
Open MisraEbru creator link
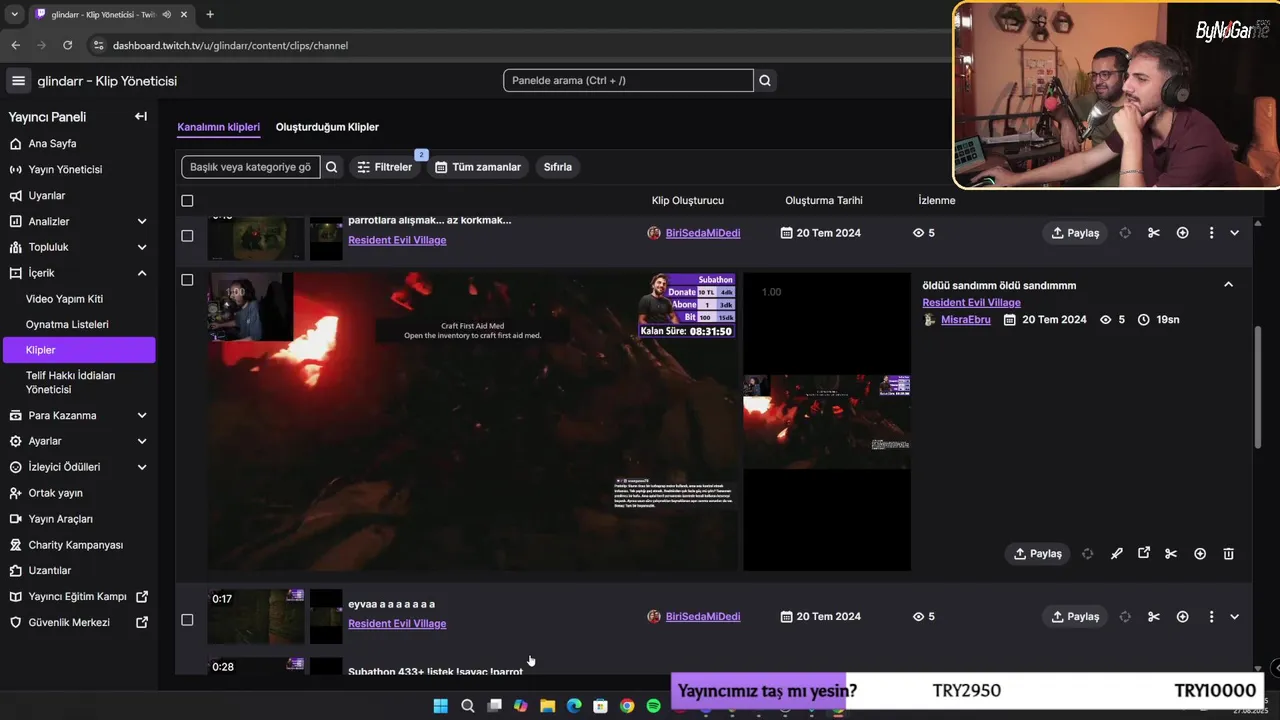click(x=966, y=320)
